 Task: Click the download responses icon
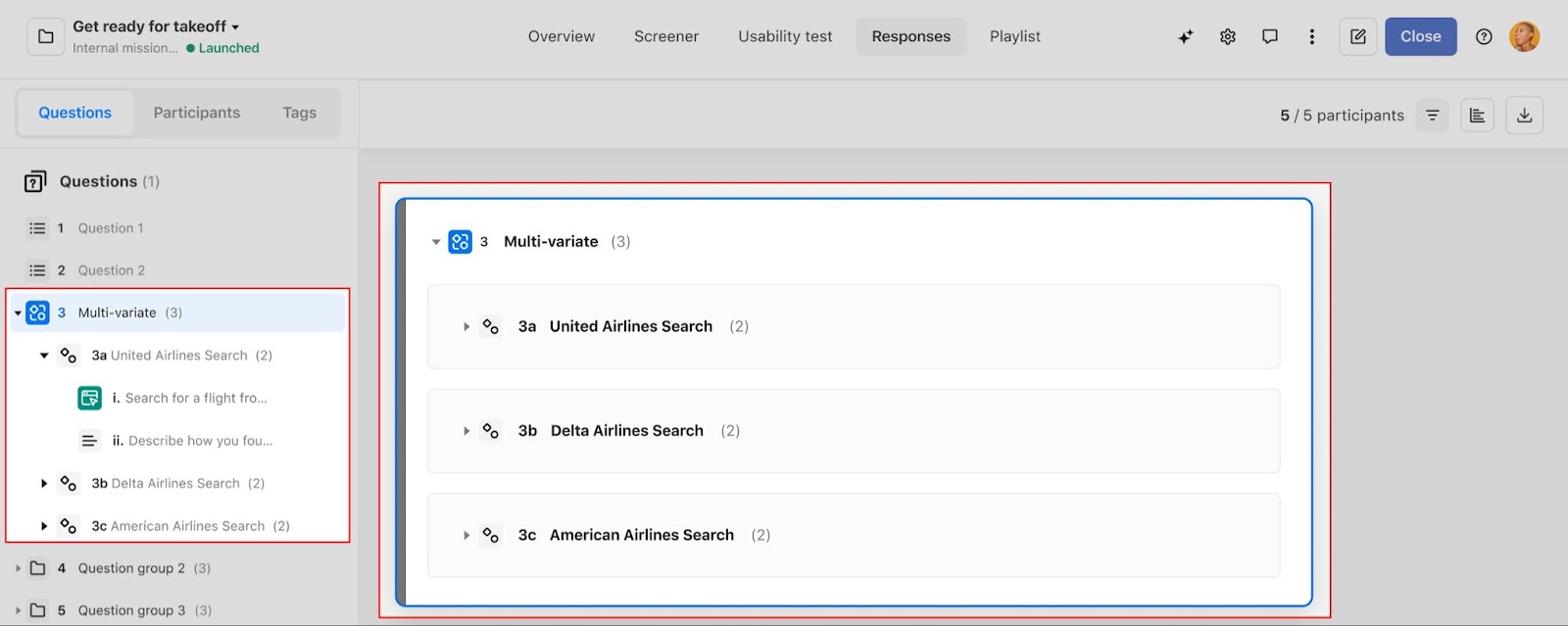[1524, 116]
